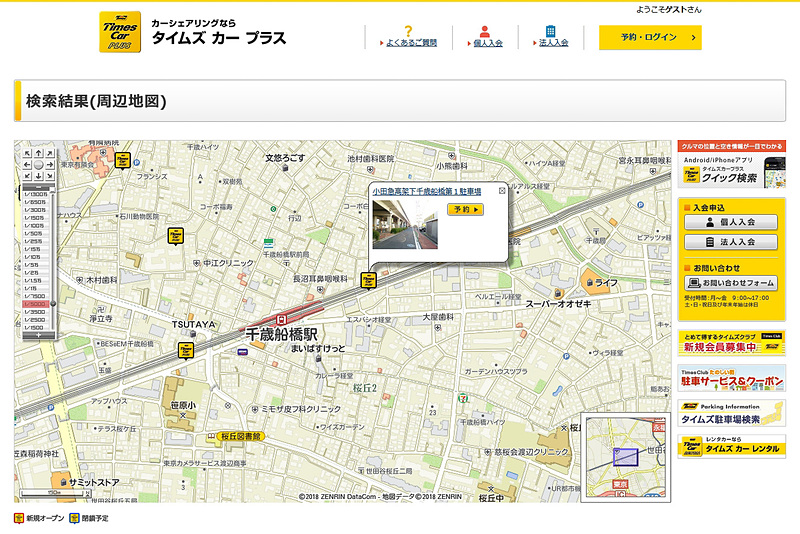Pan map to the upper-left arrow

tap(28, 153)
